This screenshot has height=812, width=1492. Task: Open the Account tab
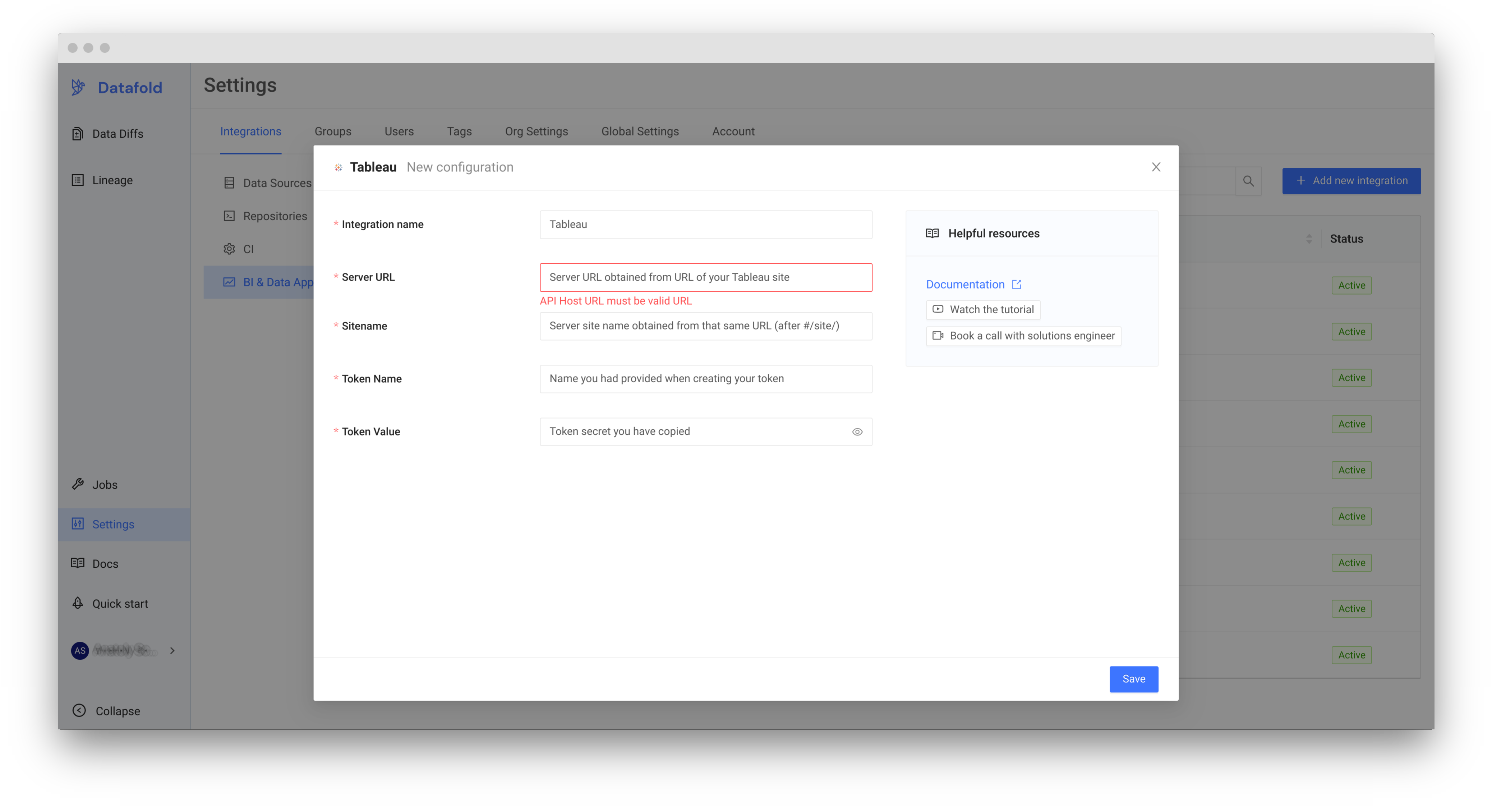pyautogui.click(x=733, y=132)
